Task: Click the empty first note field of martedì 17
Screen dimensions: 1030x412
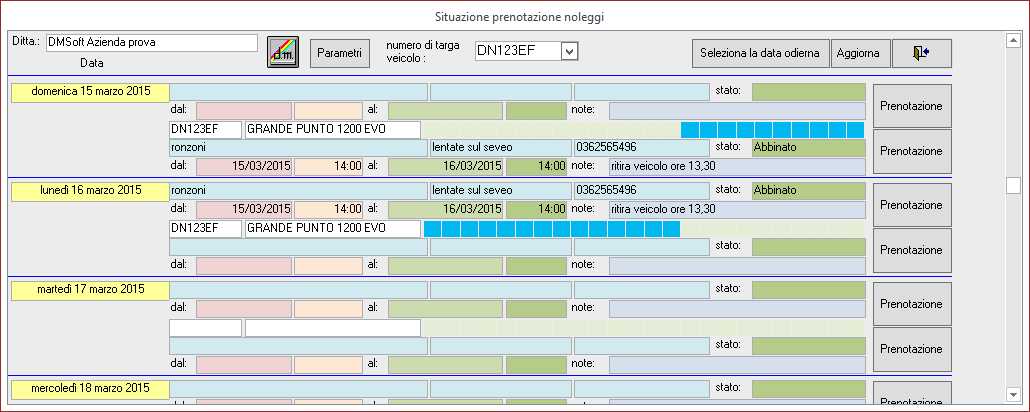Action: coord(737,309)
